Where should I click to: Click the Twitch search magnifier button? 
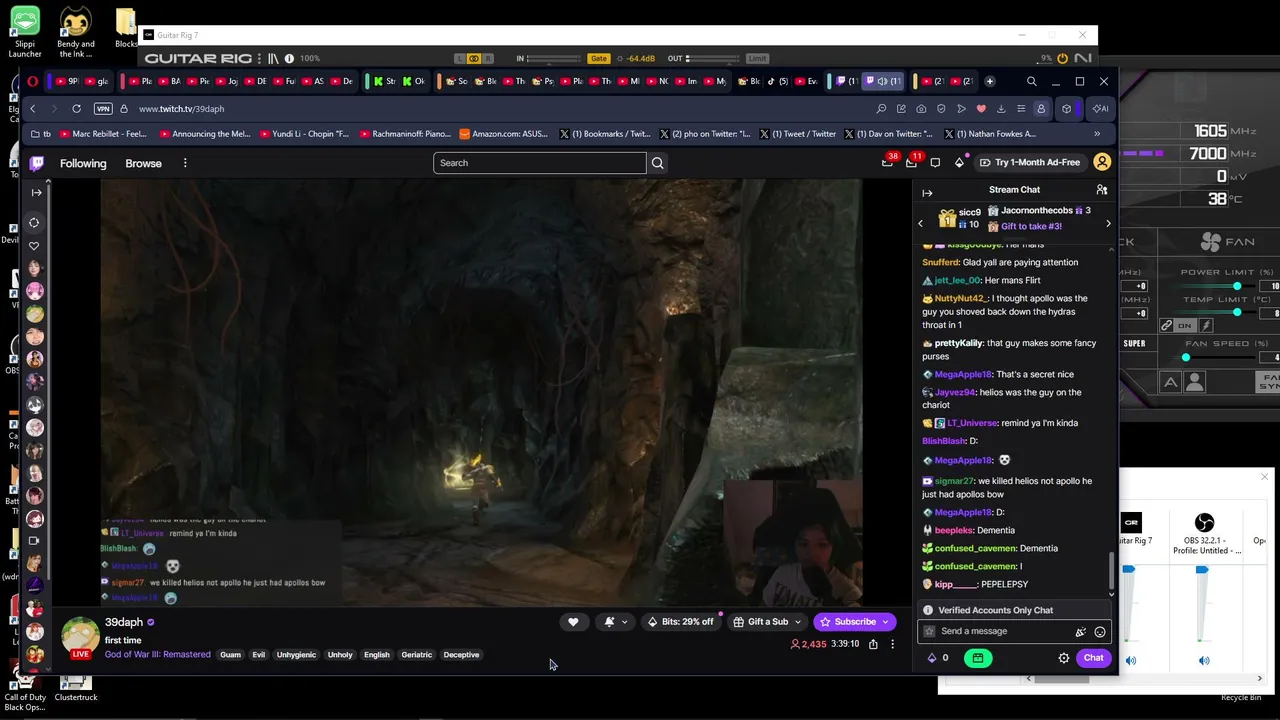[x=657, y=163]
